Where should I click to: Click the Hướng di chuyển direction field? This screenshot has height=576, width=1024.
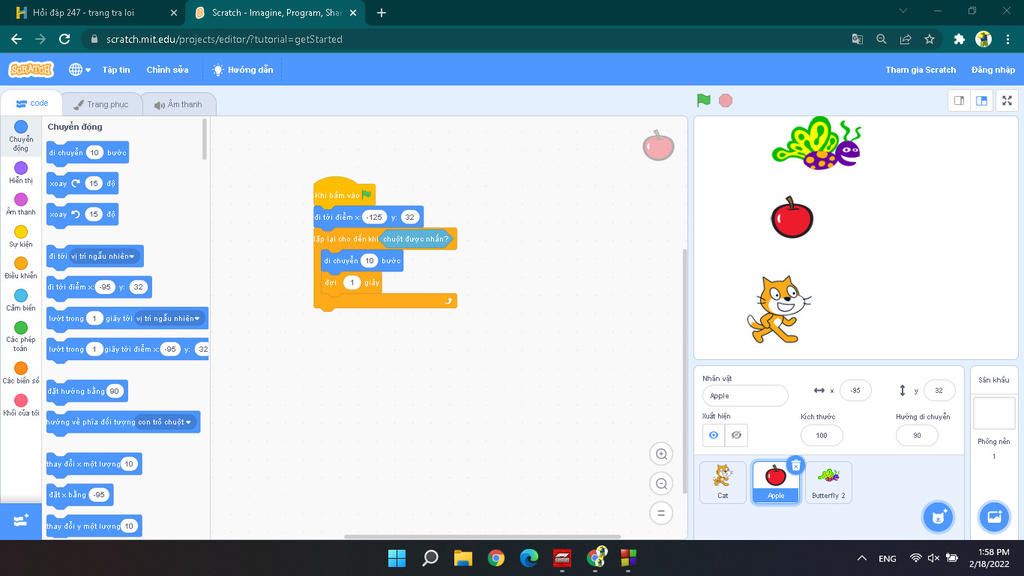tap(916, 435)
